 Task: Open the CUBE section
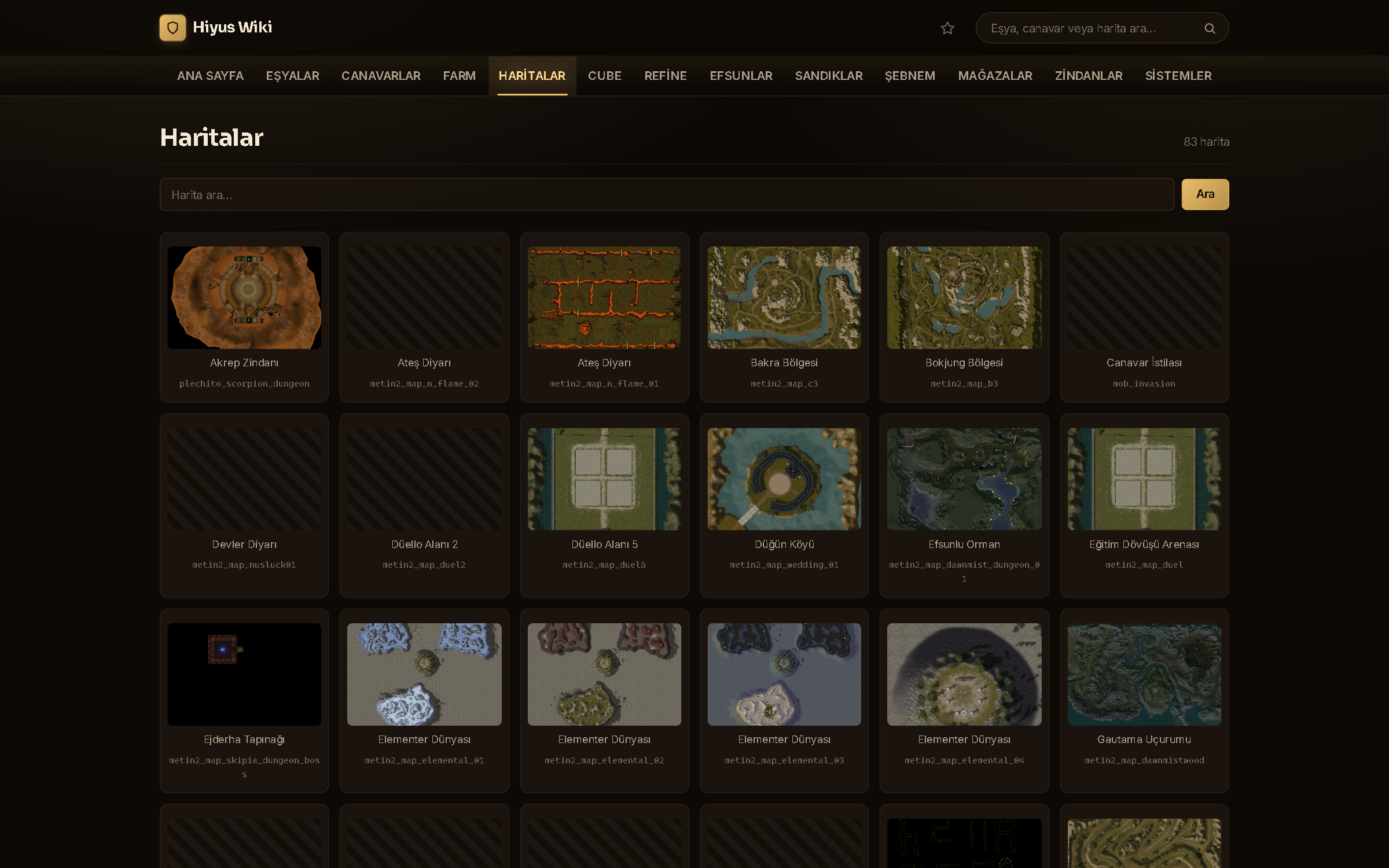(605, 76)
